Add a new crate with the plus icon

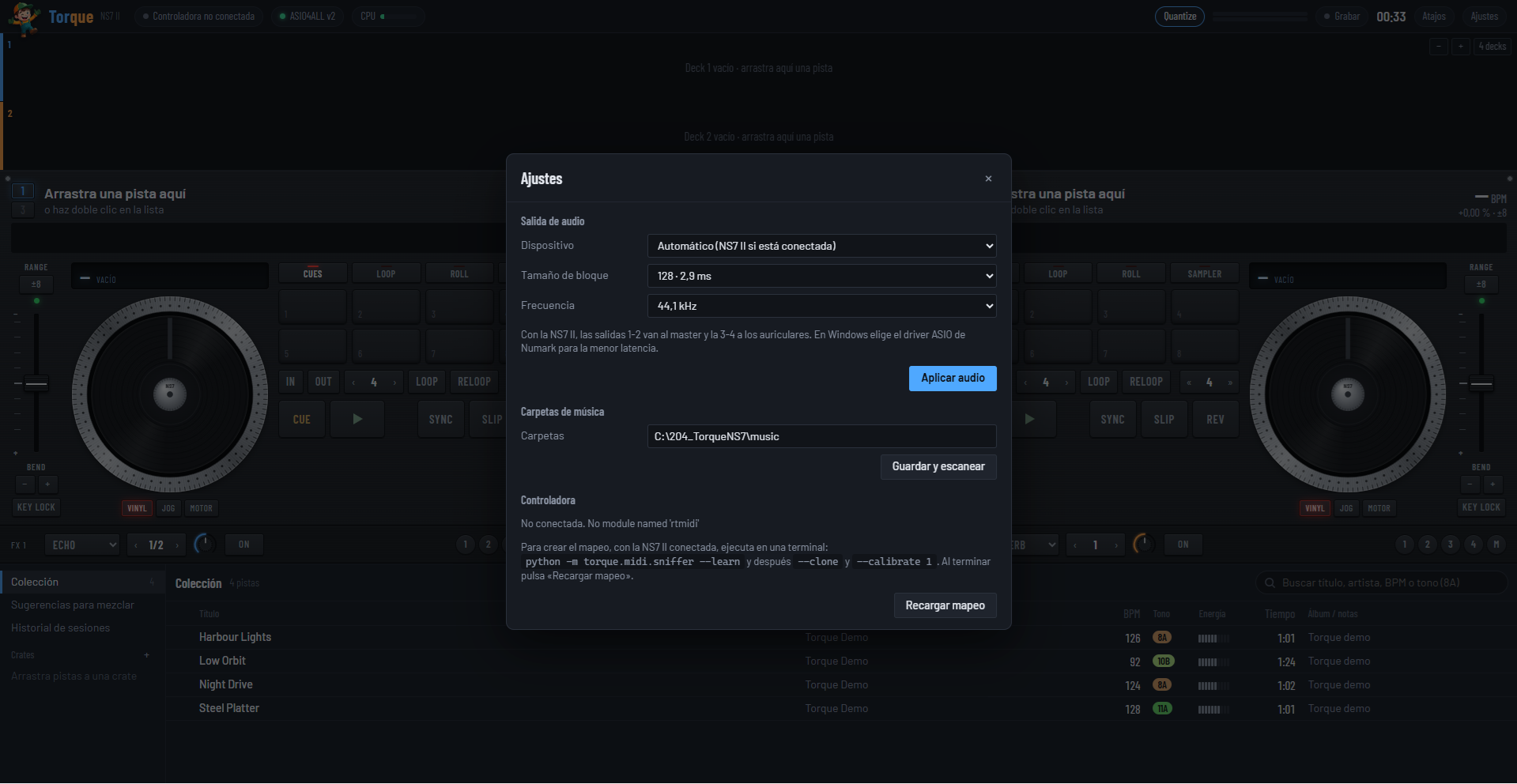coord(146,655)
